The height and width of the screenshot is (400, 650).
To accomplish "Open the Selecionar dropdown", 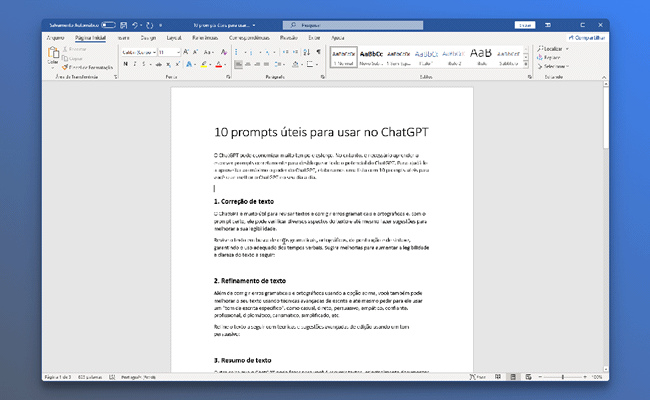I will tap(553, 66).
